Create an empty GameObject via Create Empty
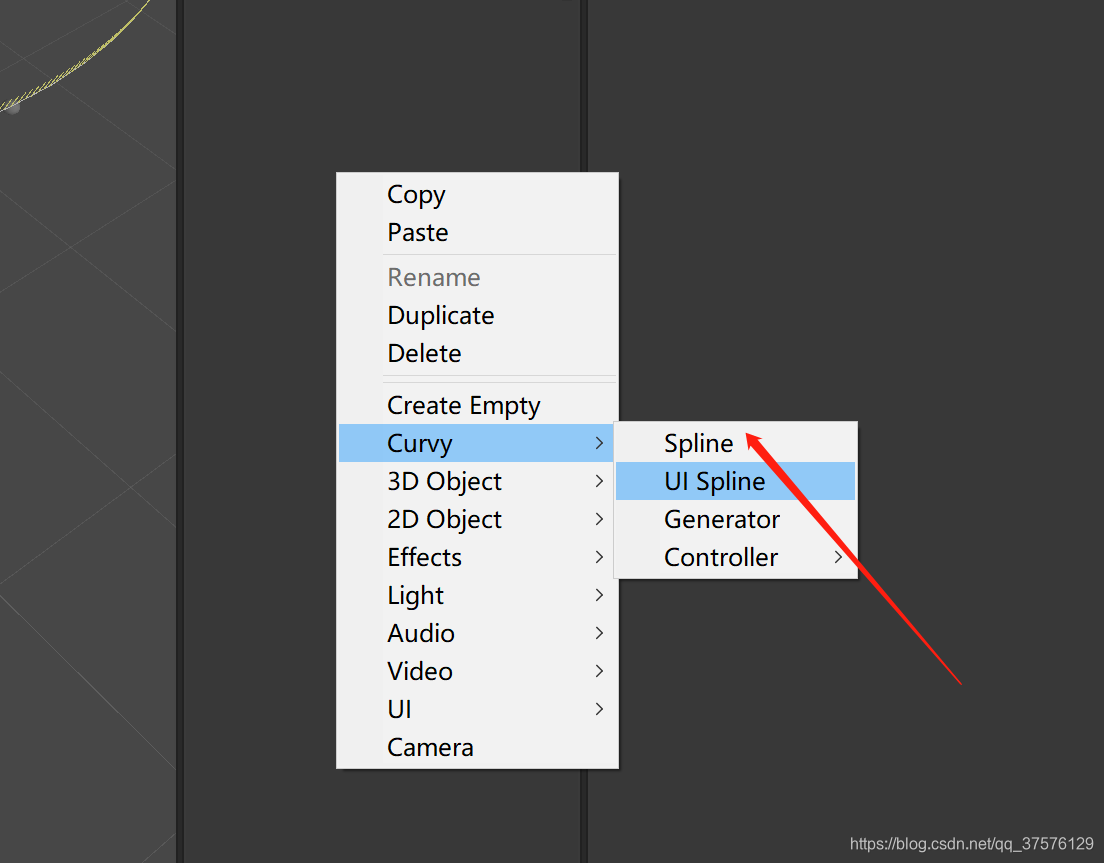 tap(463, 405)
